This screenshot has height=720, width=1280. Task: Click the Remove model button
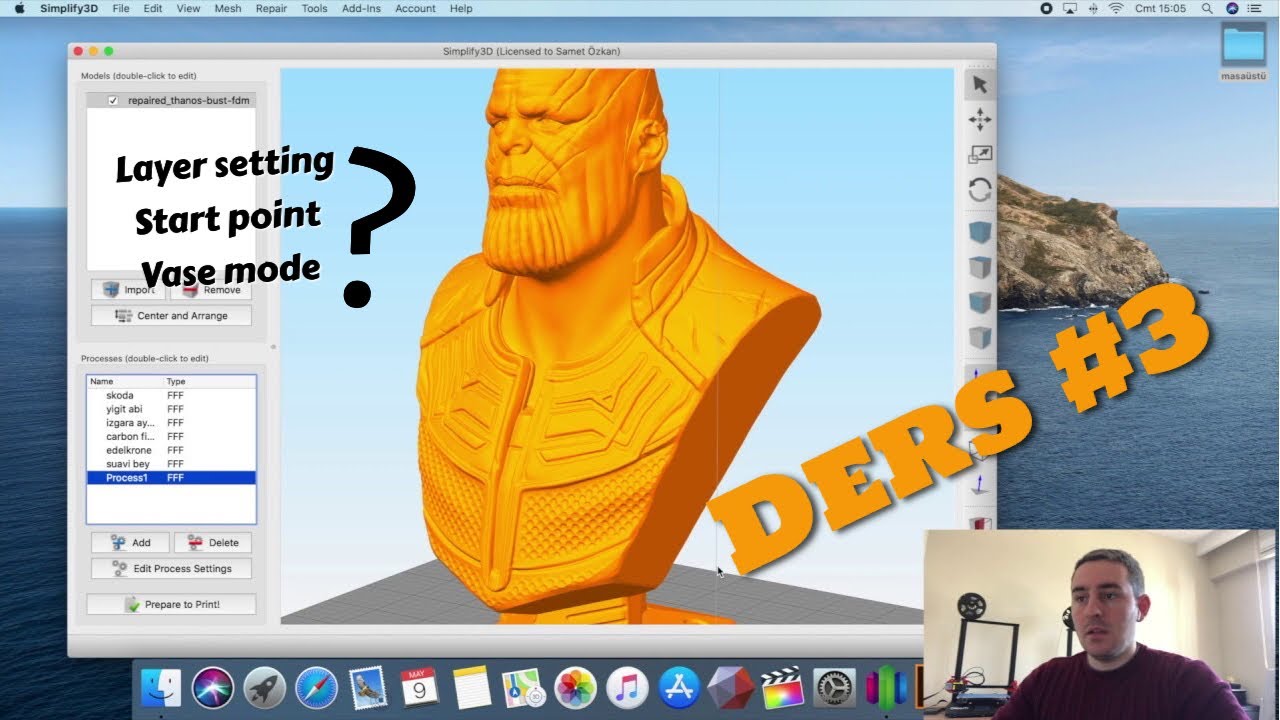click(x=211, y=290)
